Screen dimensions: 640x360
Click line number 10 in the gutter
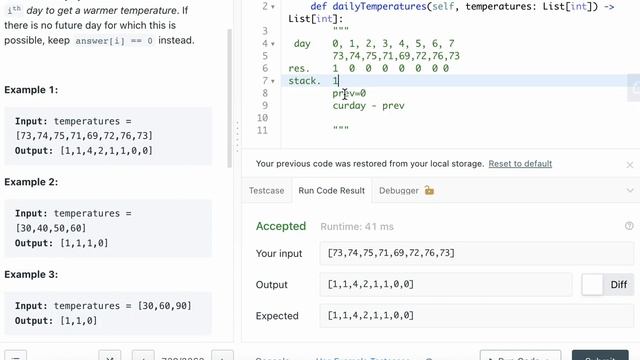pyautogui.click(x=262, y=118)
